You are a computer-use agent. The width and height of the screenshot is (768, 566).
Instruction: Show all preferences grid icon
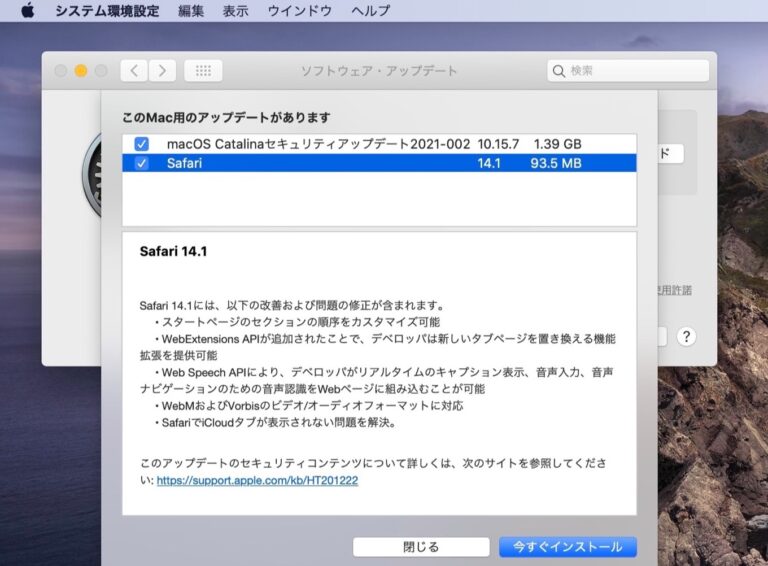tap(203, 71)
